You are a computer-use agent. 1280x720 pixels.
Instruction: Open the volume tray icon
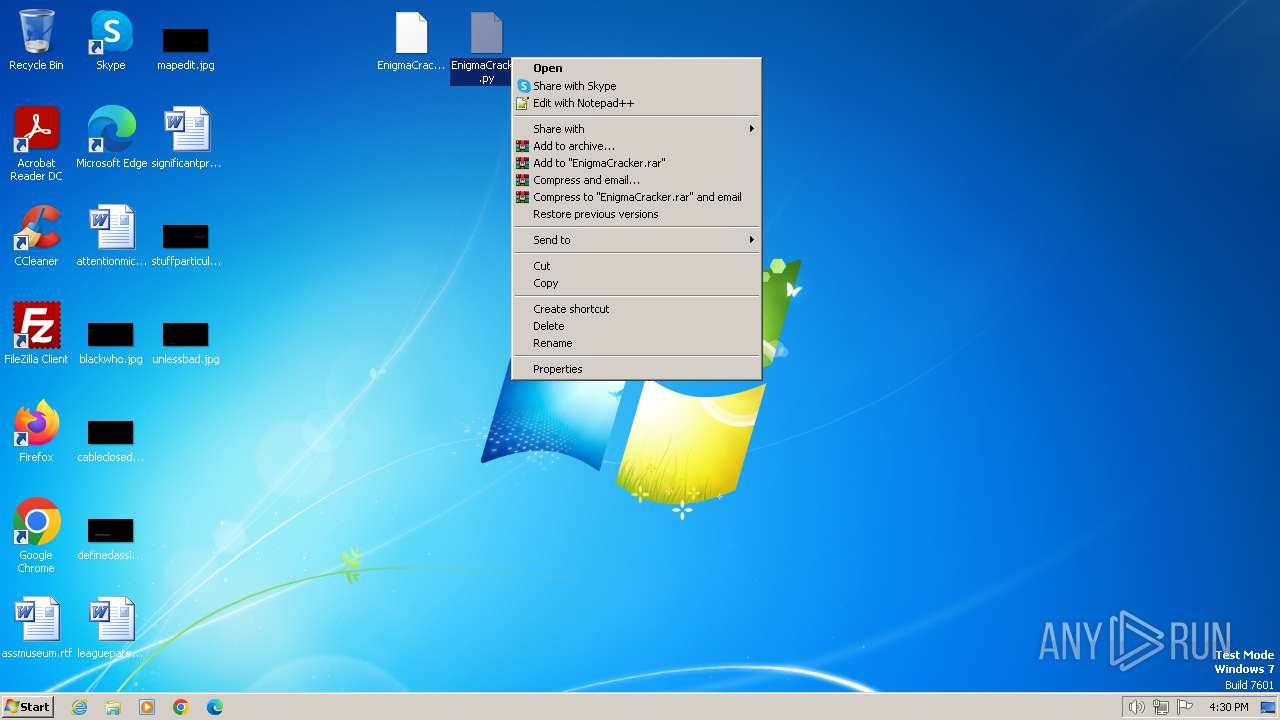pos(1136,707)
